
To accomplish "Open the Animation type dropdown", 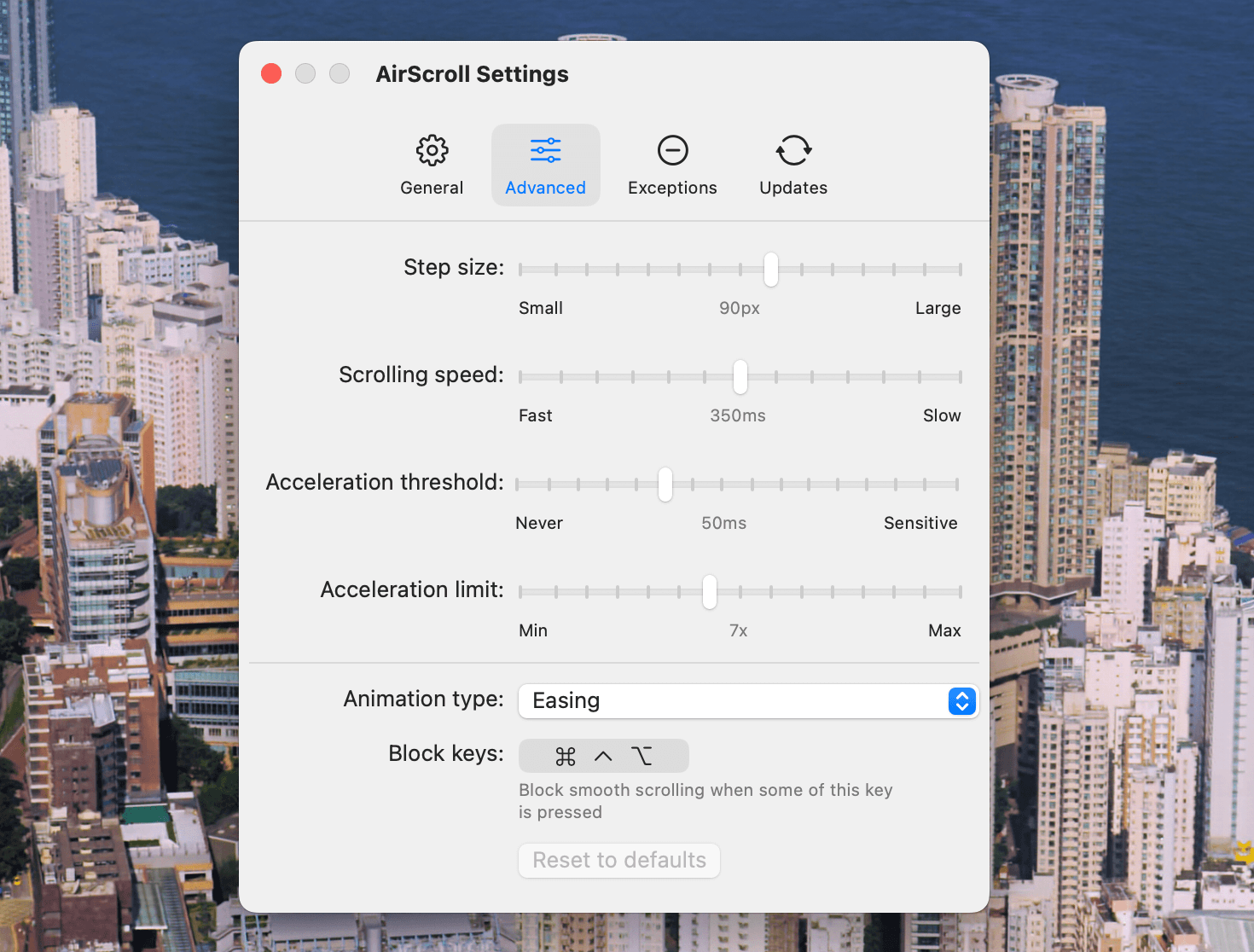I will click(748, 701).
